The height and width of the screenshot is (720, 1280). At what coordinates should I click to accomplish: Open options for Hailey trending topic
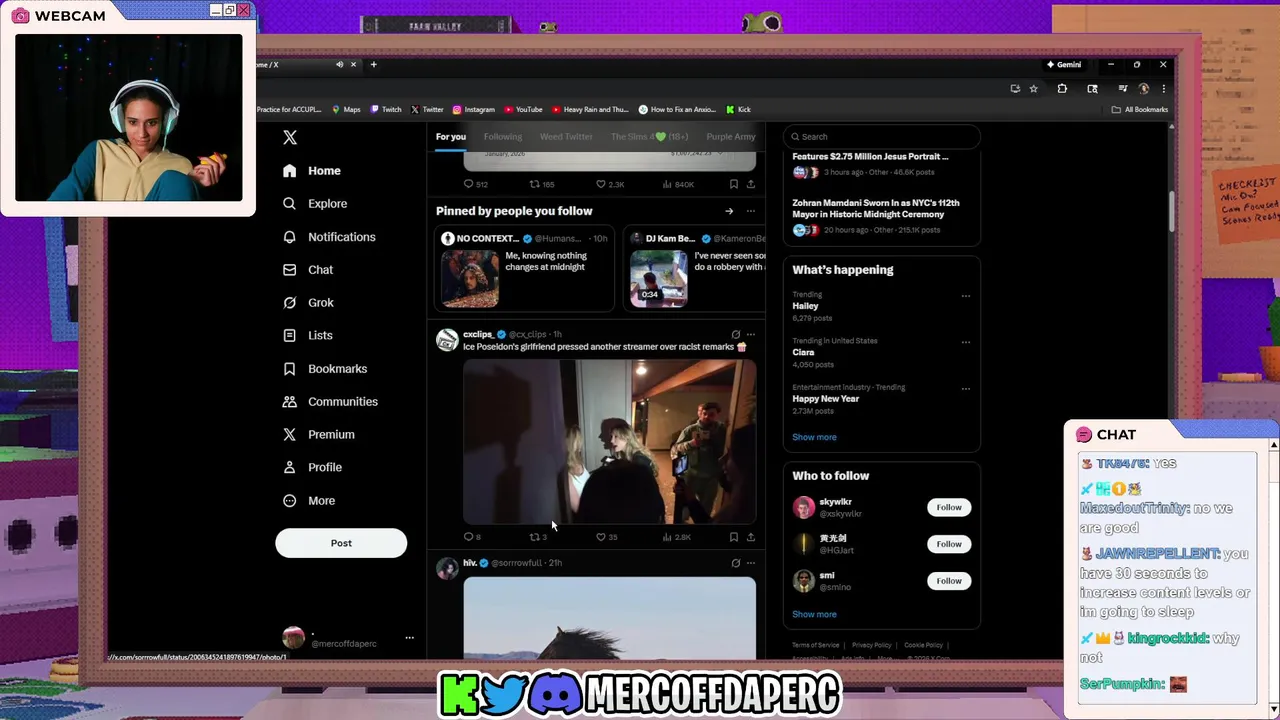tap(966, 296)
